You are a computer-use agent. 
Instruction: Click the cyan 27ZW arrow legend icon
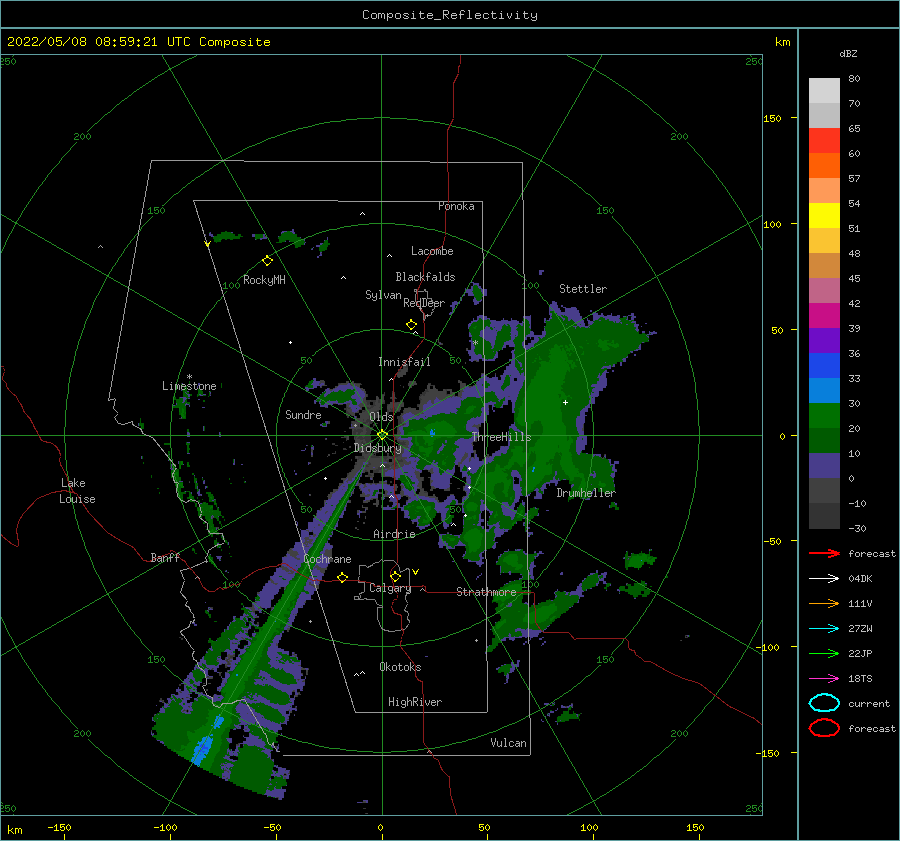coord(824,629)
